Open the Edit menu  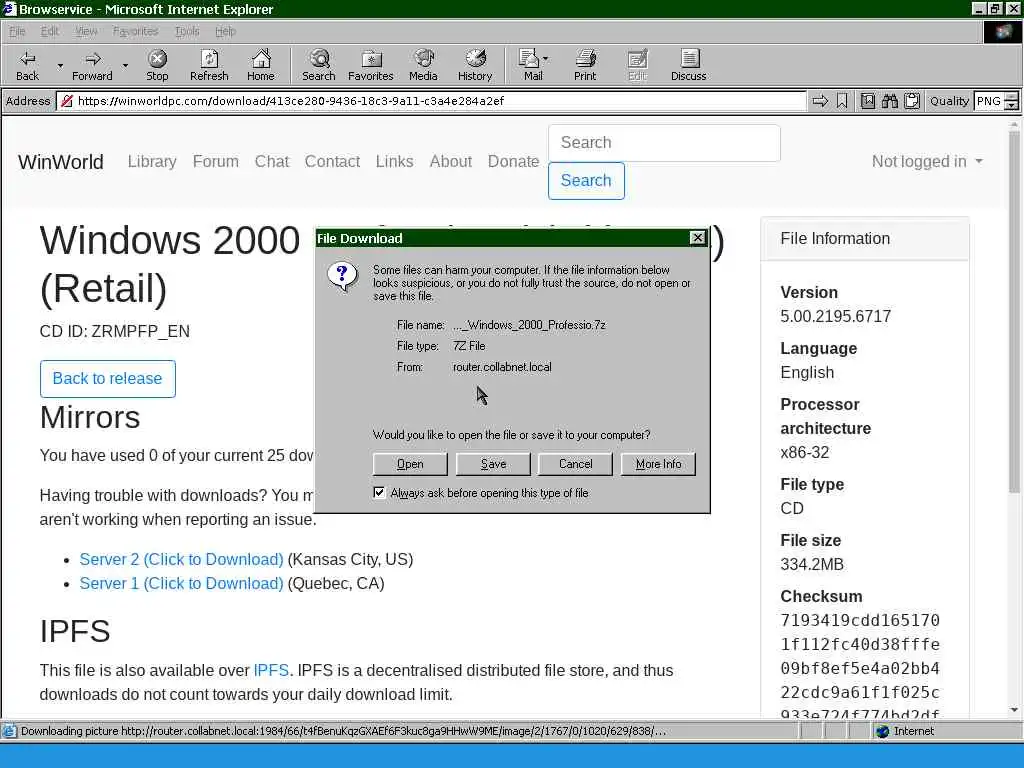point(50,31)
